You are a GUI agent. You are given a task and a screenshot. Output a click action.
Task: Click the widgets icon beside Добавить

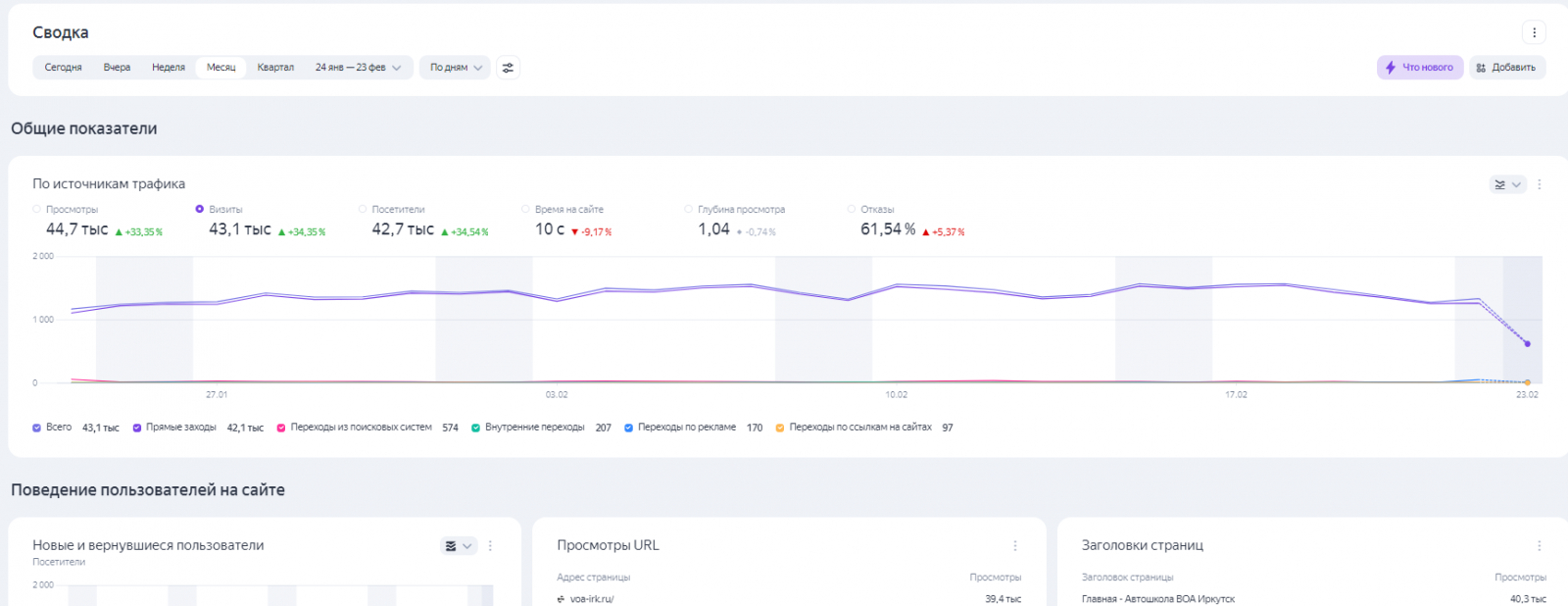click(x=1481, y=68)
